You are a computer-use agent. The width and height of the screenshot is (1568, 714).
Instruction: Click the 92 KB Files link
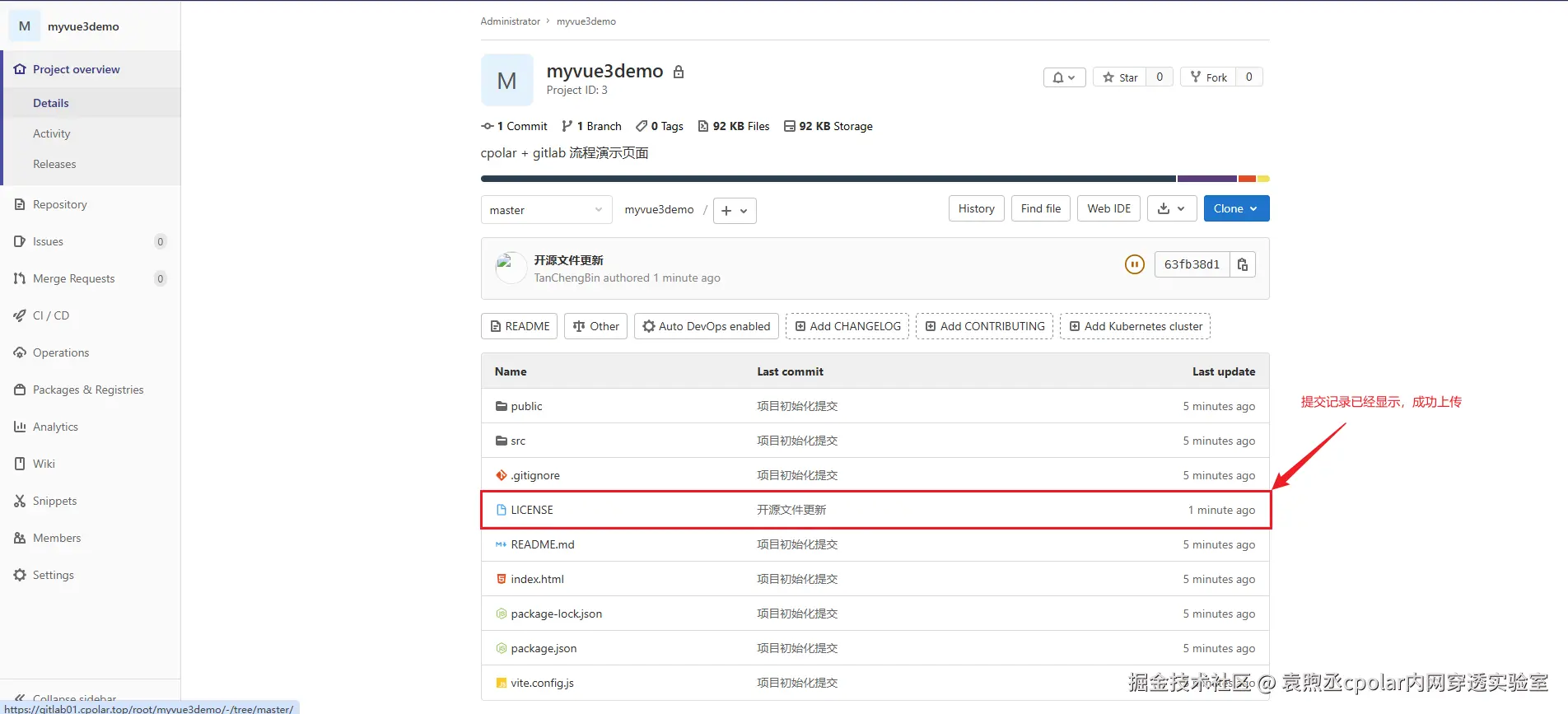click(734, 126)
